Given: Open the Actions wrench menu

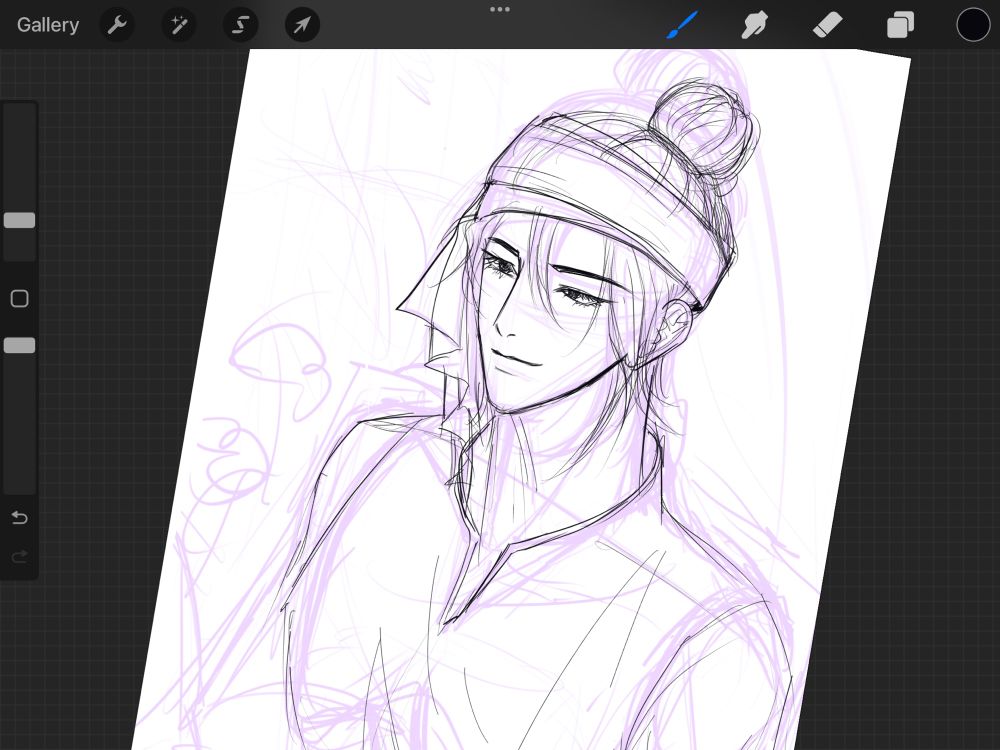Looking at the screenshot, I should [x=117, y=25].
